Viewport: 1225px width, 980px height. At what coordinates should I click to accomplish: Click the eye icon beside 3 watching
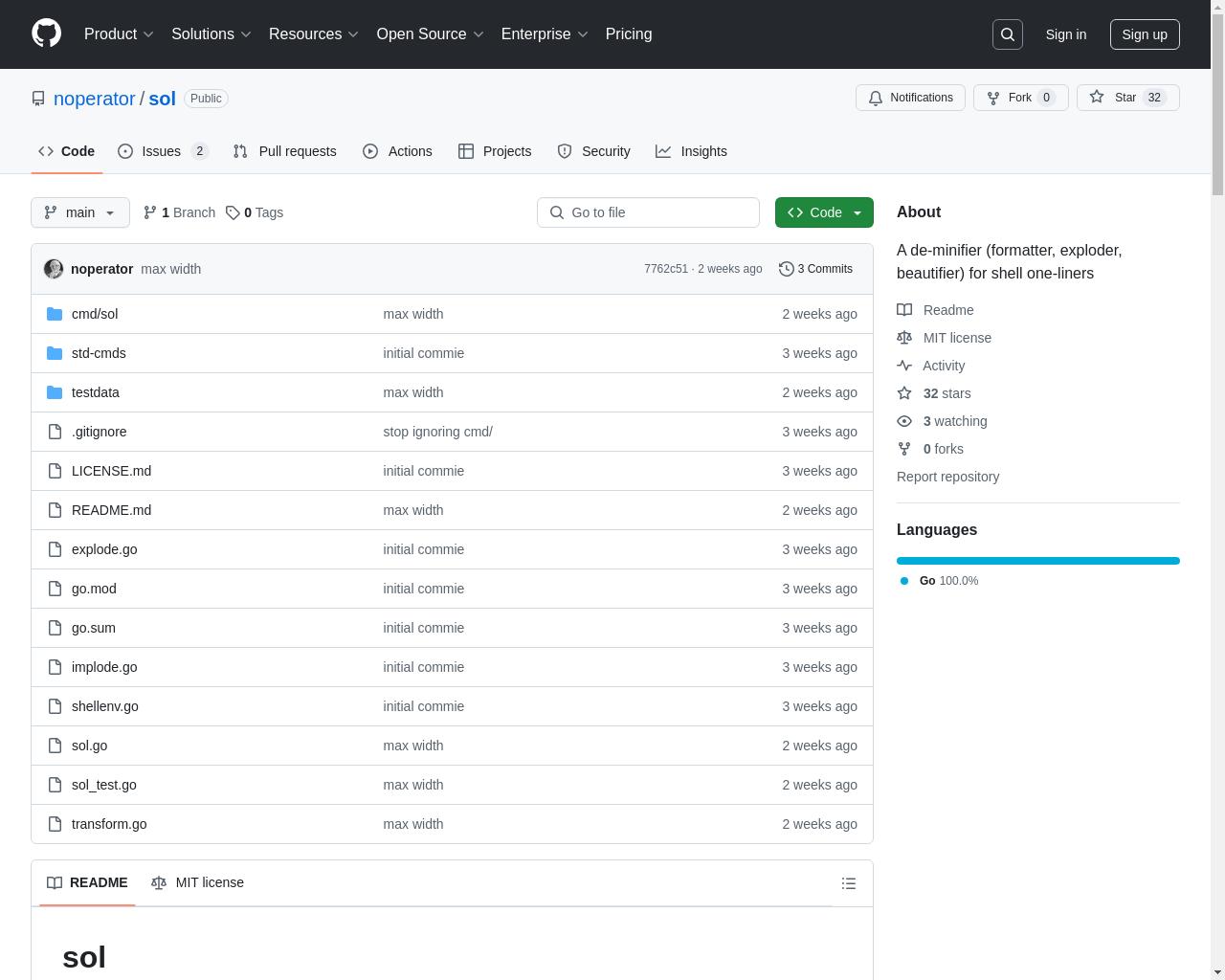coord(904,421)
